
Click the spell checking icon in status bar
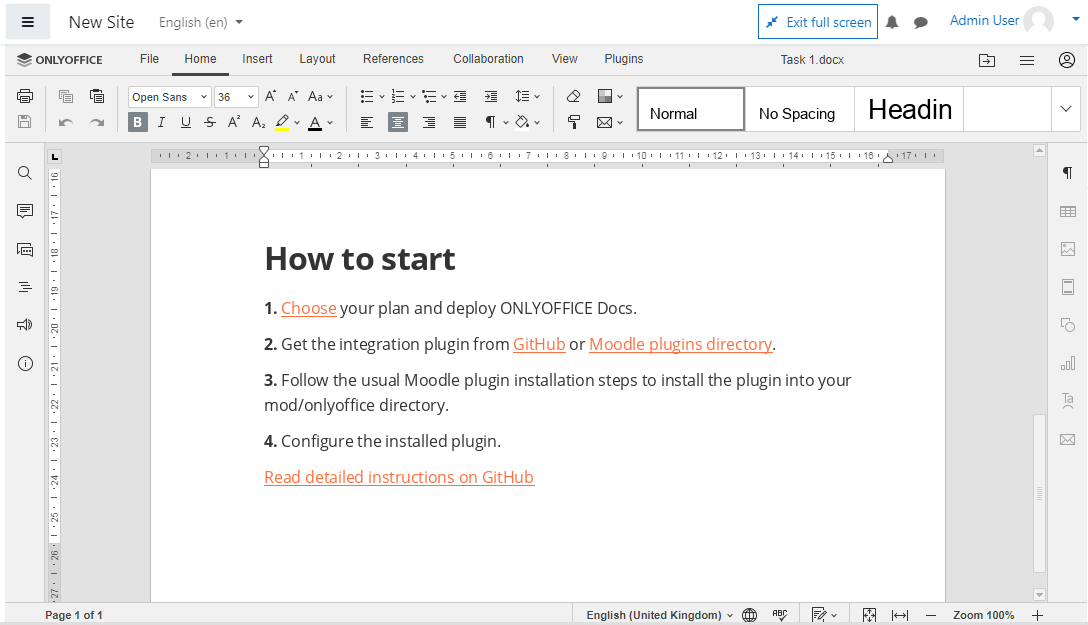[x=780, y=615]
